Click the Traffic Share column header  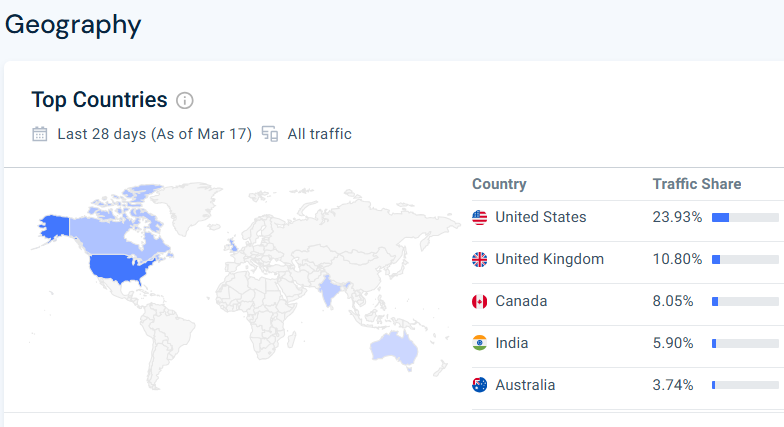[697, 184]
